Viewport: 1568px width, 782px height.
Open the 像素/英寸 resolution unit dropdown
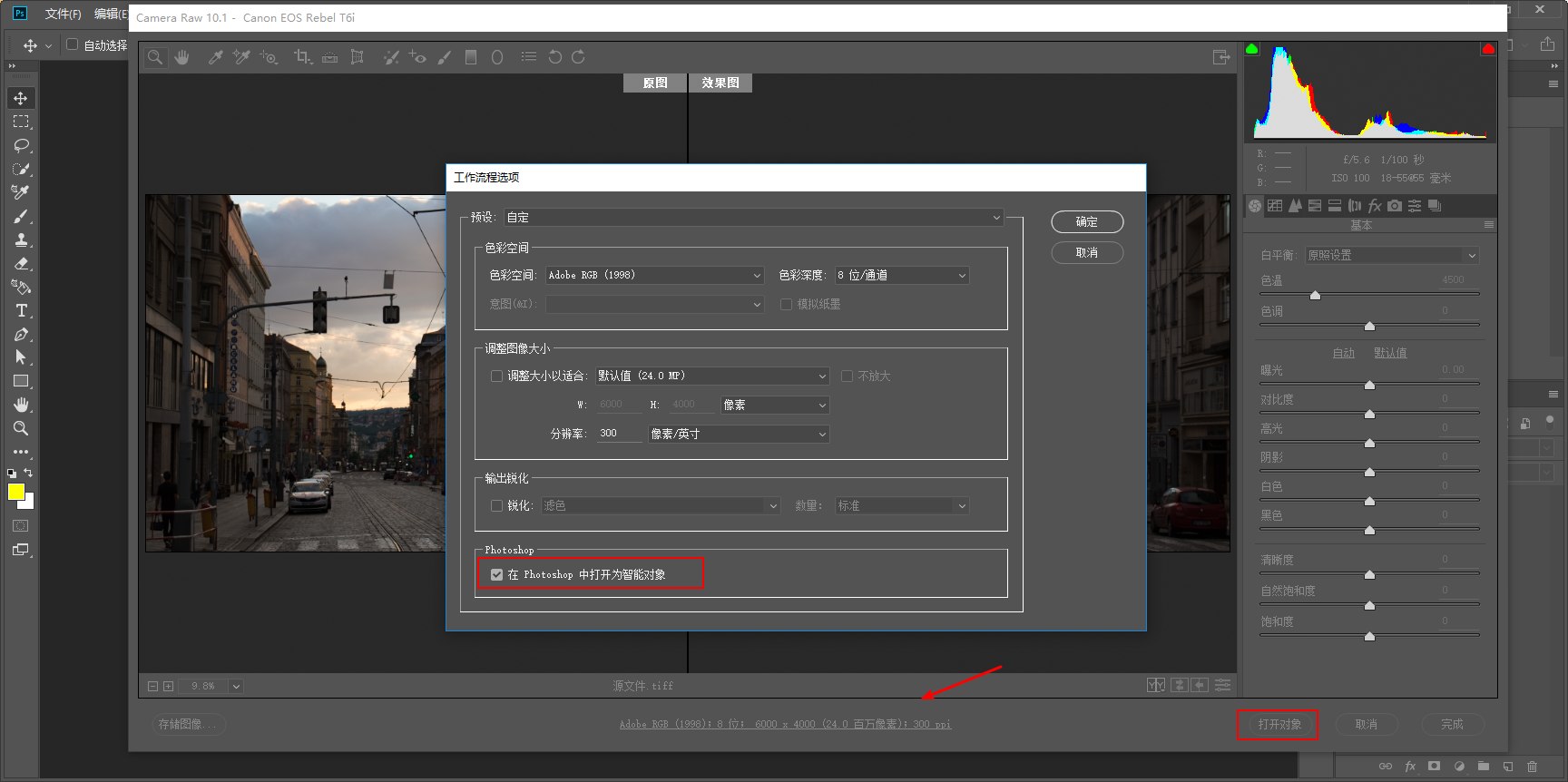pos(739,434)
